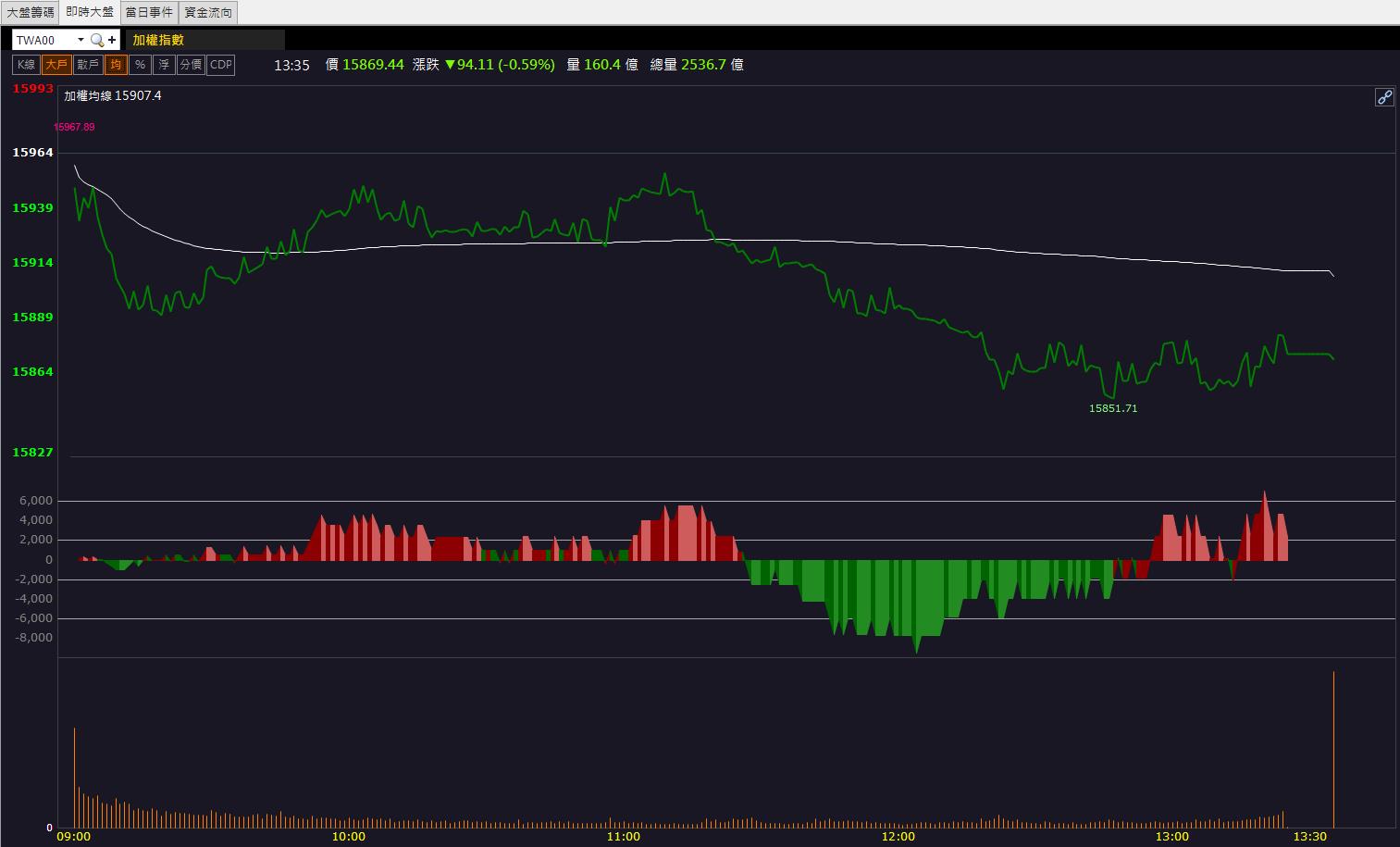Viewport: 1400px width, 847px height.
Task: Click the 12:00 time axis marker
Action: point(898,837)
